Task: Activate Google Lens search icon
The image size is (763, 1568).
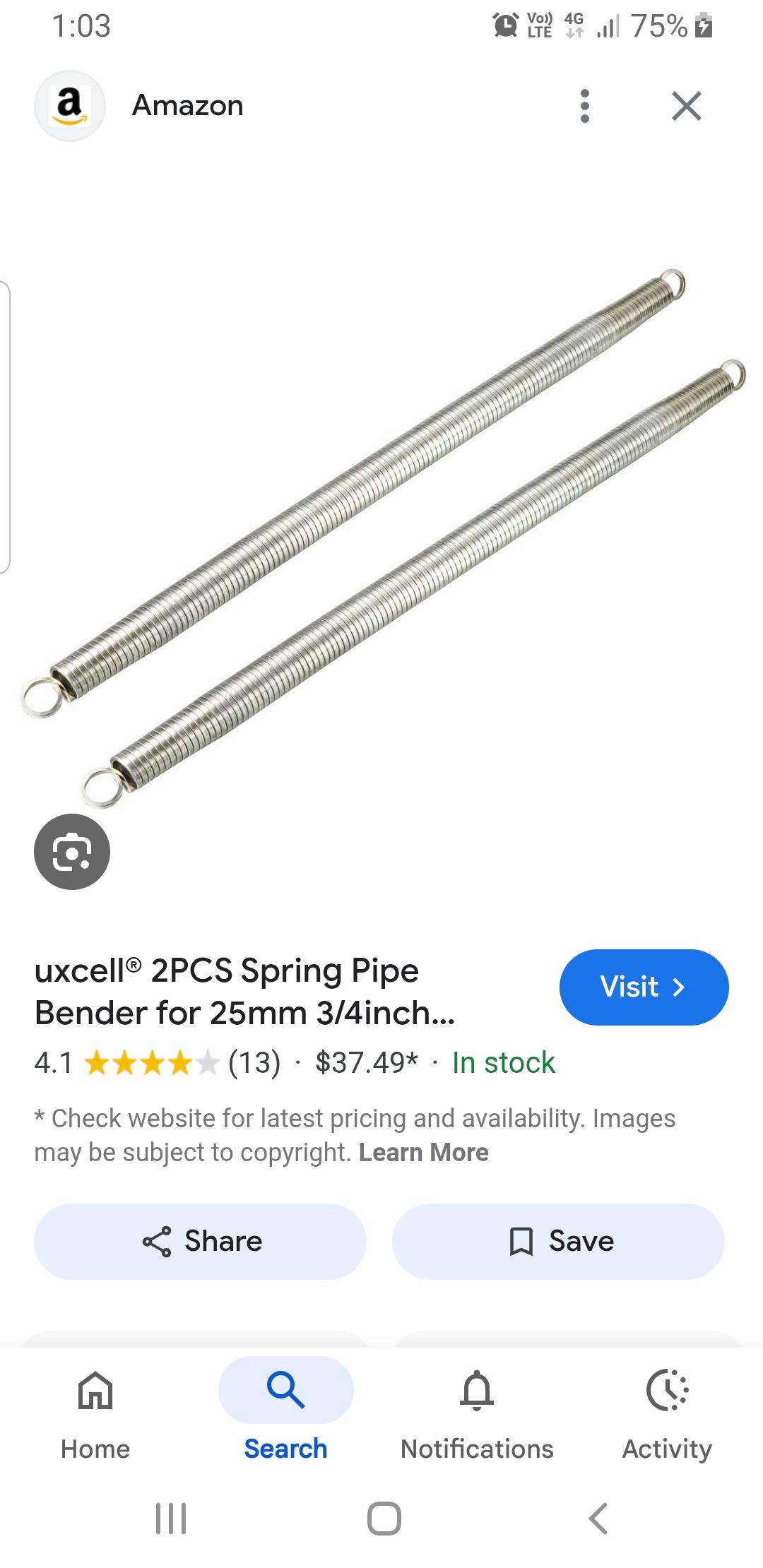Action: [x=72, y=852]
